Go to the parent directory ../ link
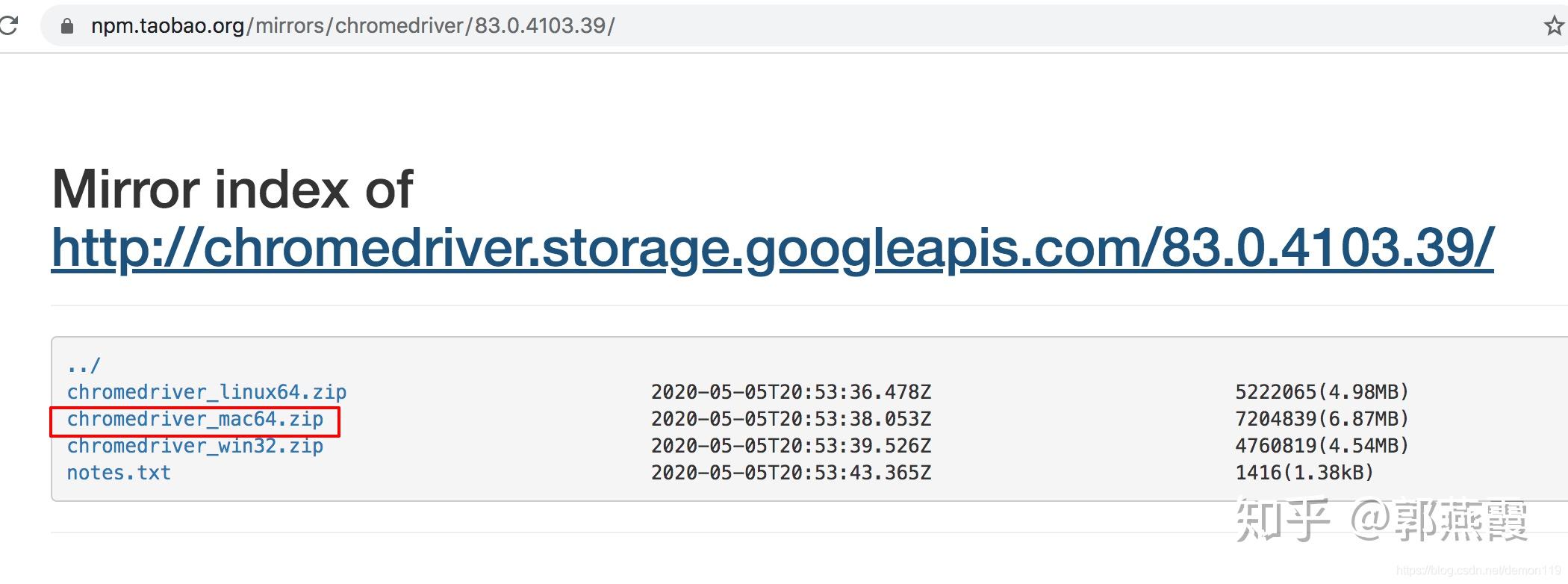The image size is (1568, 584). pyautogui.click(x=83, y=366)
